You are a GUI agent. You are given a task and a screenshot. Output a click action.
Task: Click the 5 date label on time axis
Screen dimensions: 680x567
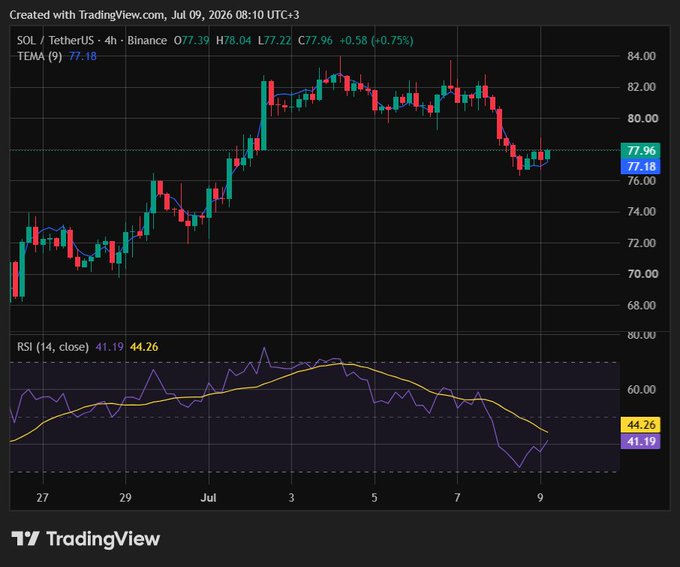(x=374, y=498)
